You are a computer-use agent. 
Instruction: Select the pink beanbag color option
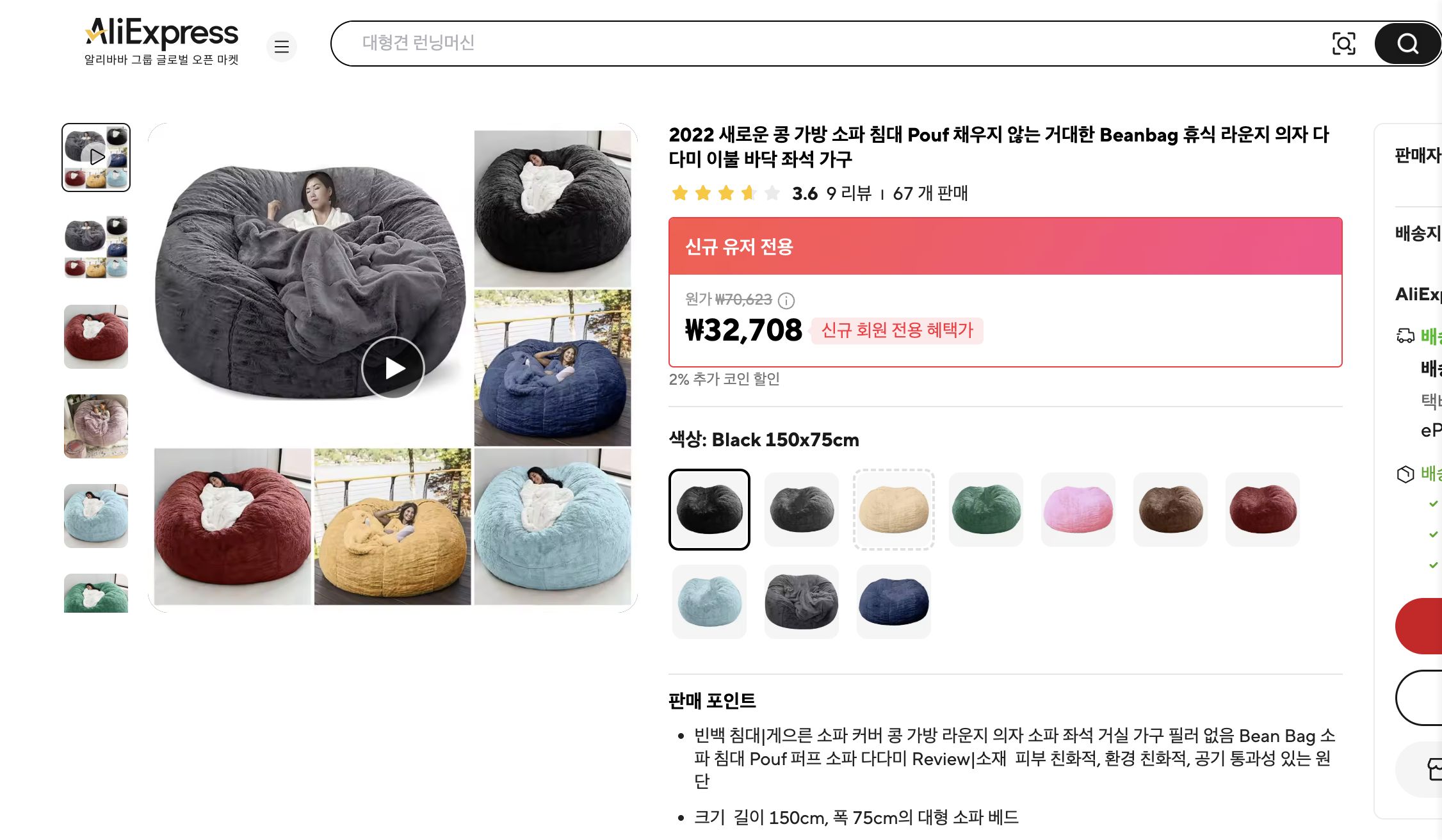coord(1078,510)
